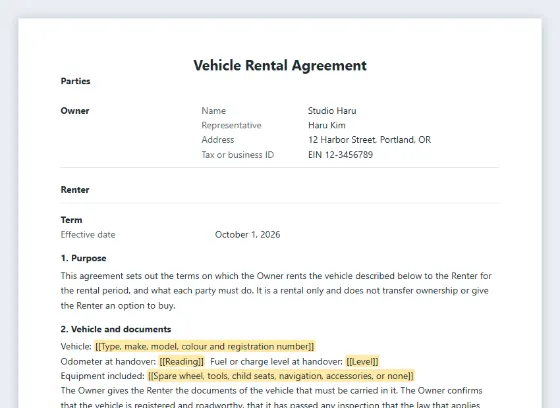Viewport: 560px width, 408px height.
Task: Click the 'Owner gives the Renter the documents' paragraph
Action: click(271, 397)
